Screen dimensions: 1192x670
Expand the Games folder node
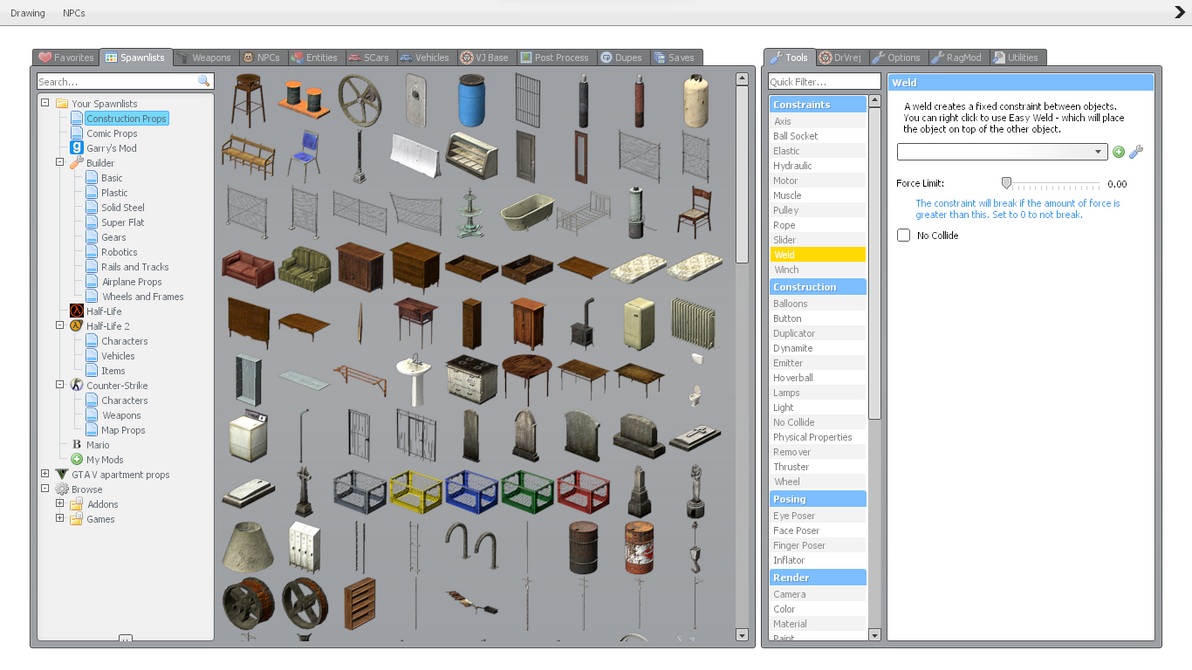60,518
